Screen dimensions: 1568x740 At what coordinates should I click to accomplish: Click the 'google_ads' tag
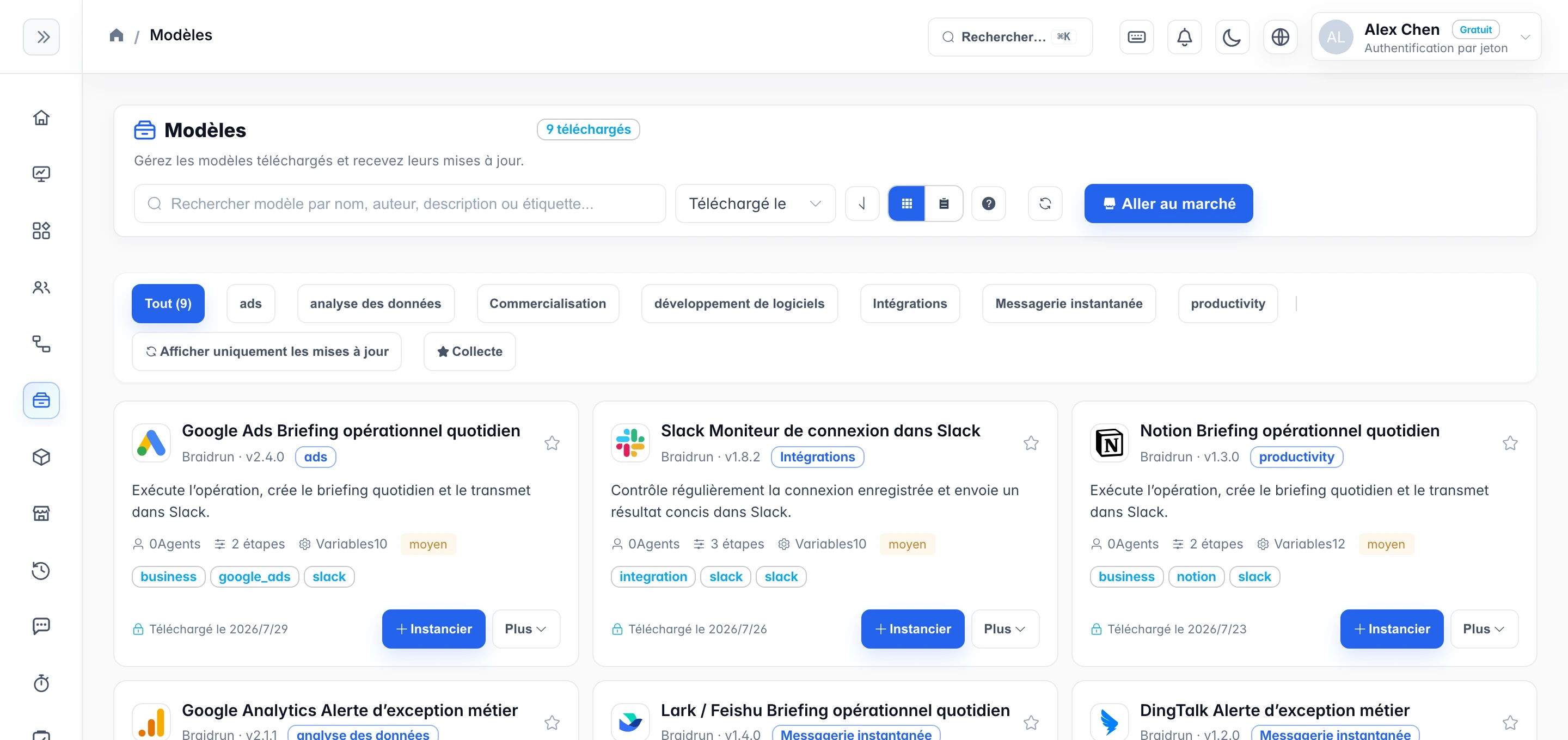coord(254,577)
